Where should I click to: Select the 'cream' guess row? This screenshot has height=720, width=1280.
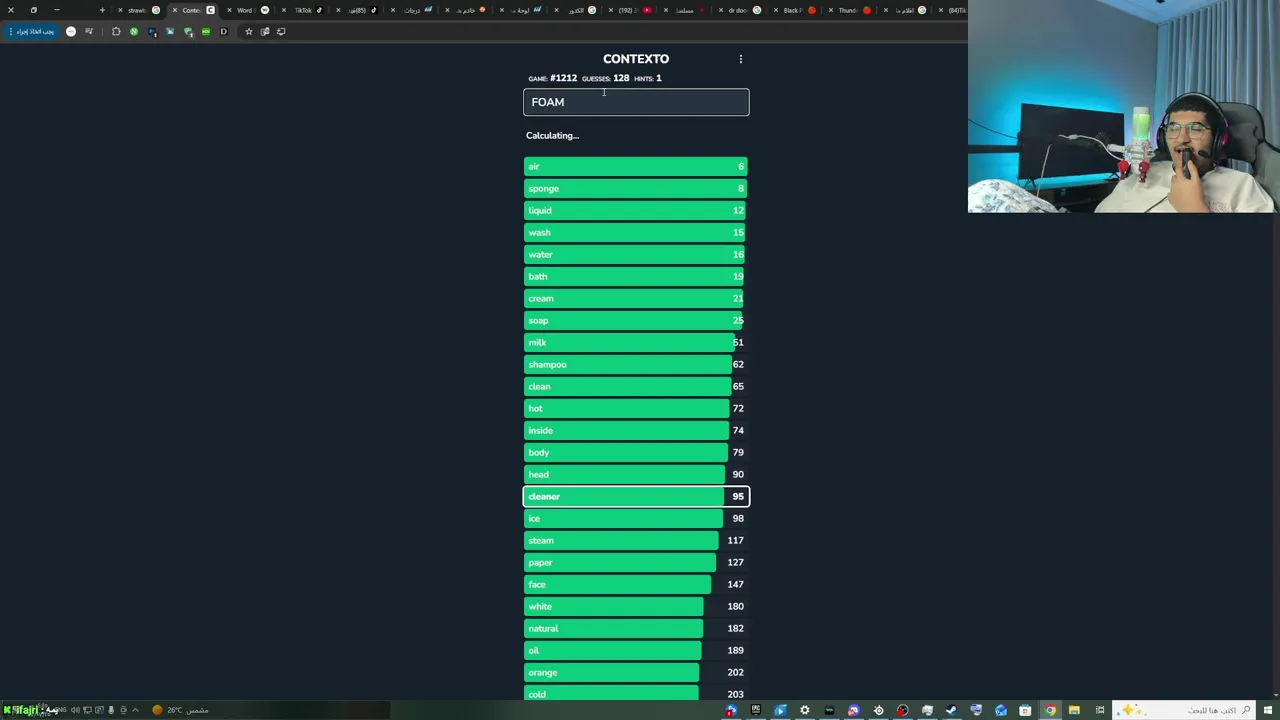pyautogui.click(x=636, y=298)
